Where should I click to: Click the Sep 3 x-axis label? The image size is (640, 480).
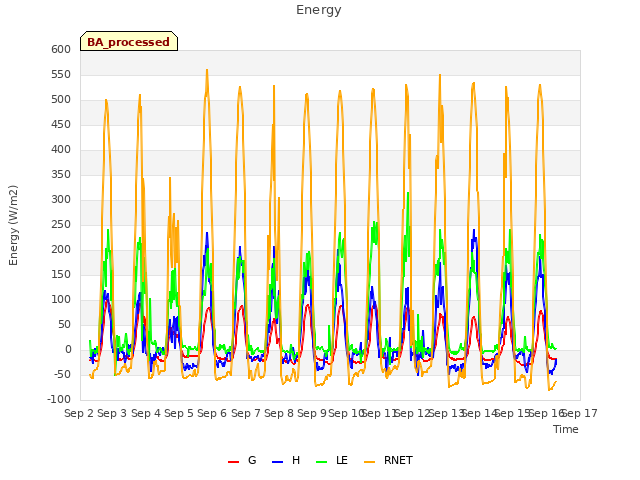112,413
